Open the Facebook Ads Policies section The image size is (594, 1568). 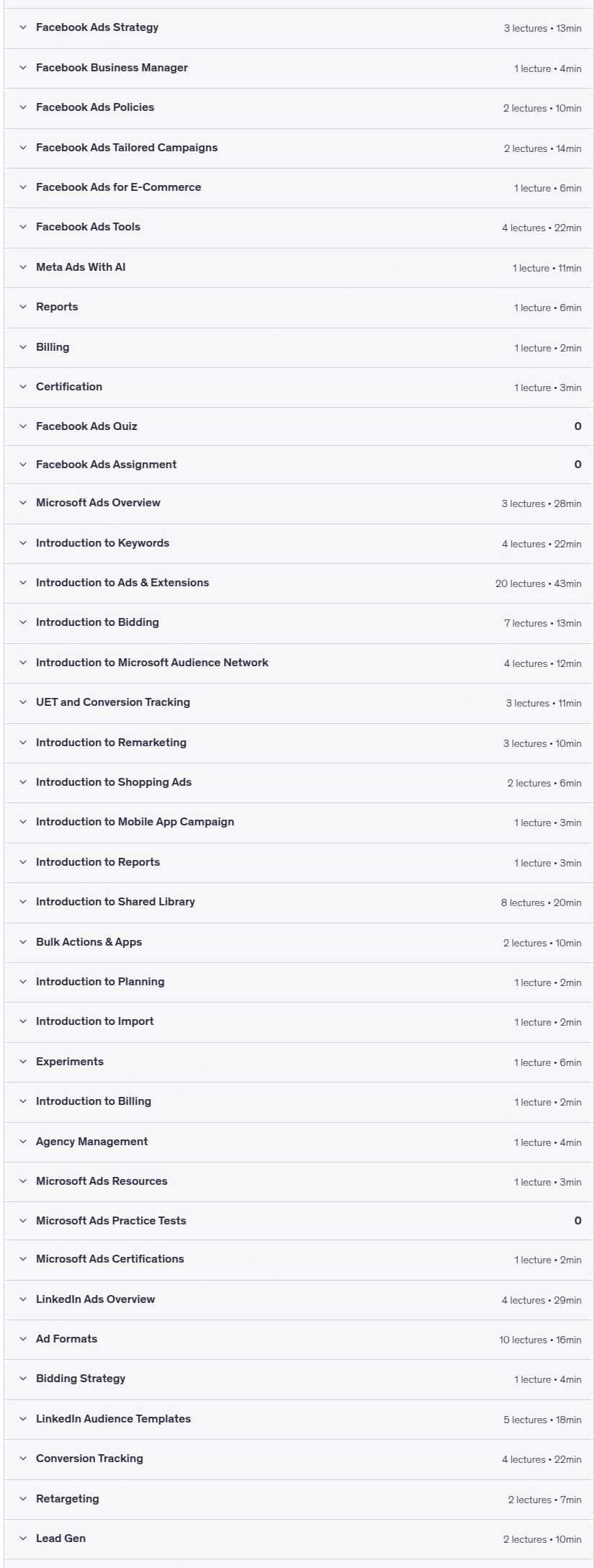pos(299,108)
